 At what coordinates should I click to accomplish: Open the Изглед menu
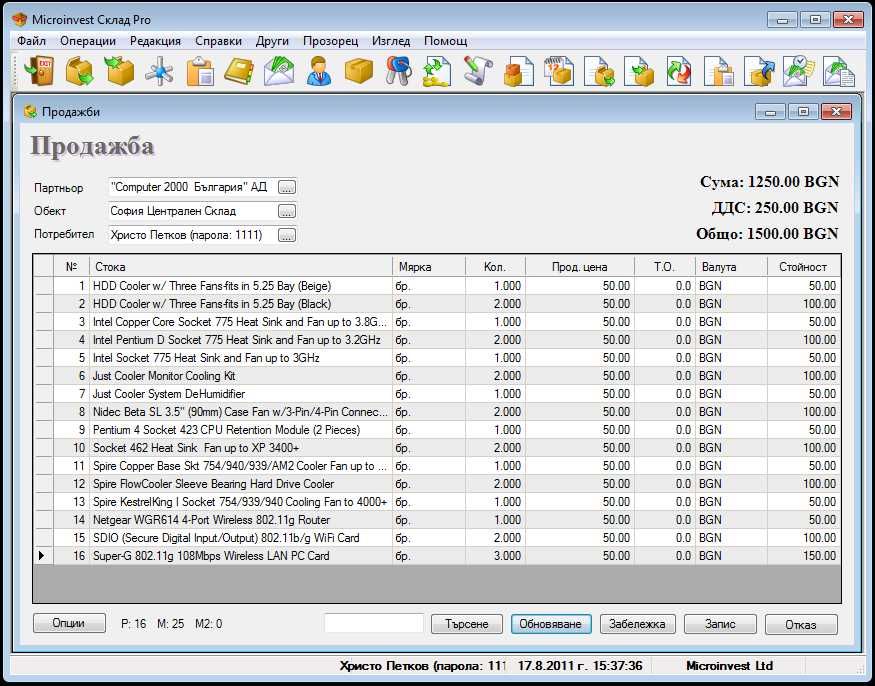(391, 41)
